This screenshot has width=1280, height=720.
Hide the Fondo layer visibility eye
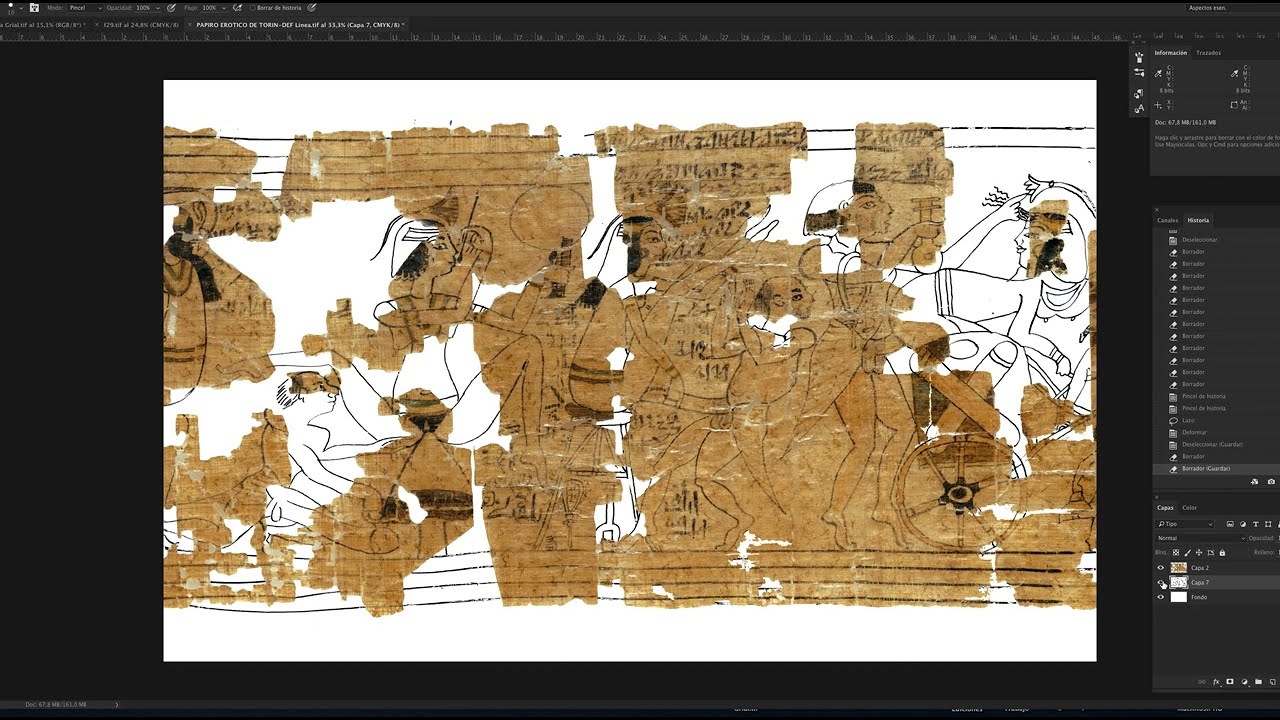click(1160, 597)
